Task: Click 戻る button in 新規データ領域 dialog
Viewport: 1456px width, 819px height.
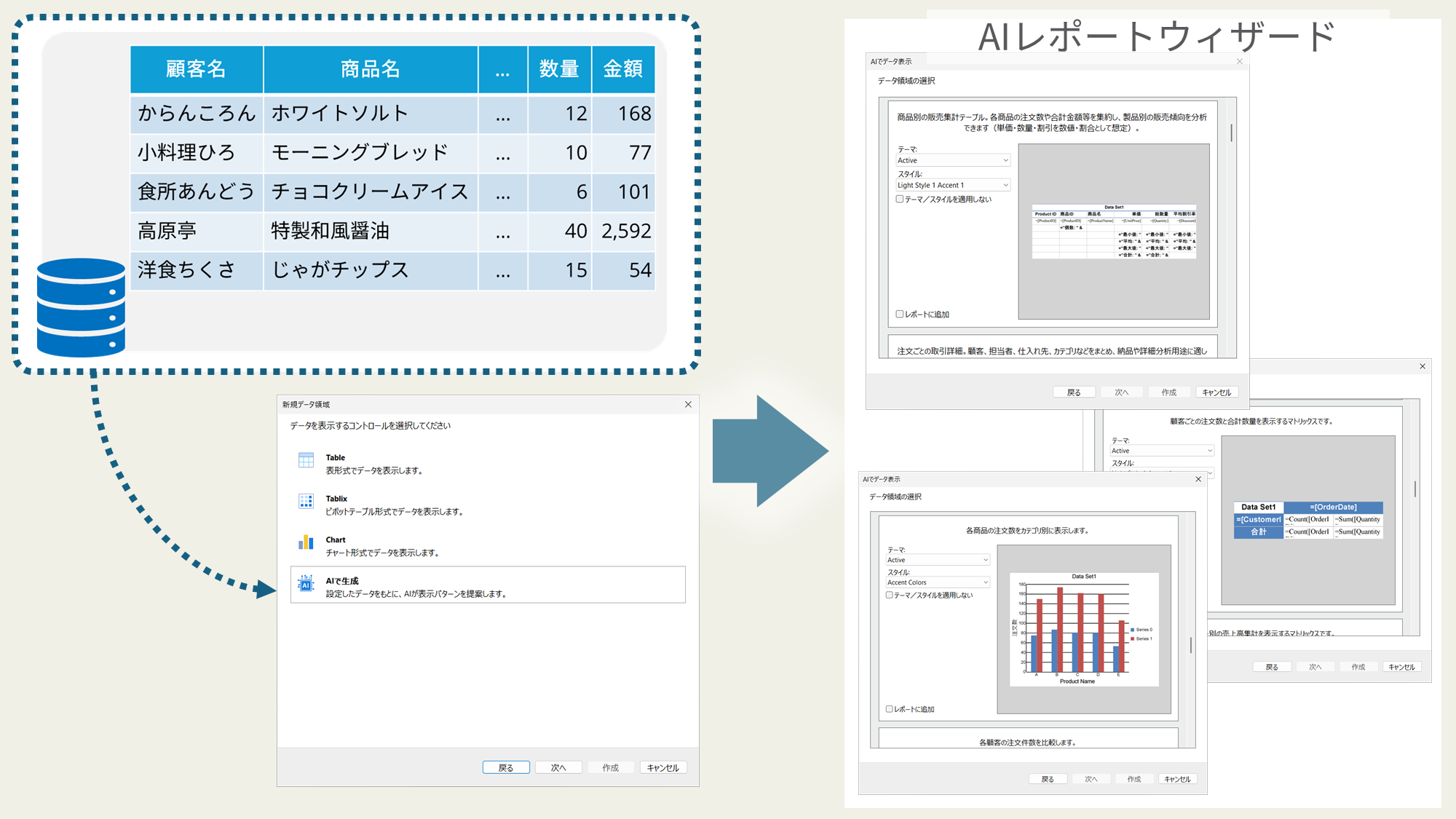Action: click(x=506, y=767)
